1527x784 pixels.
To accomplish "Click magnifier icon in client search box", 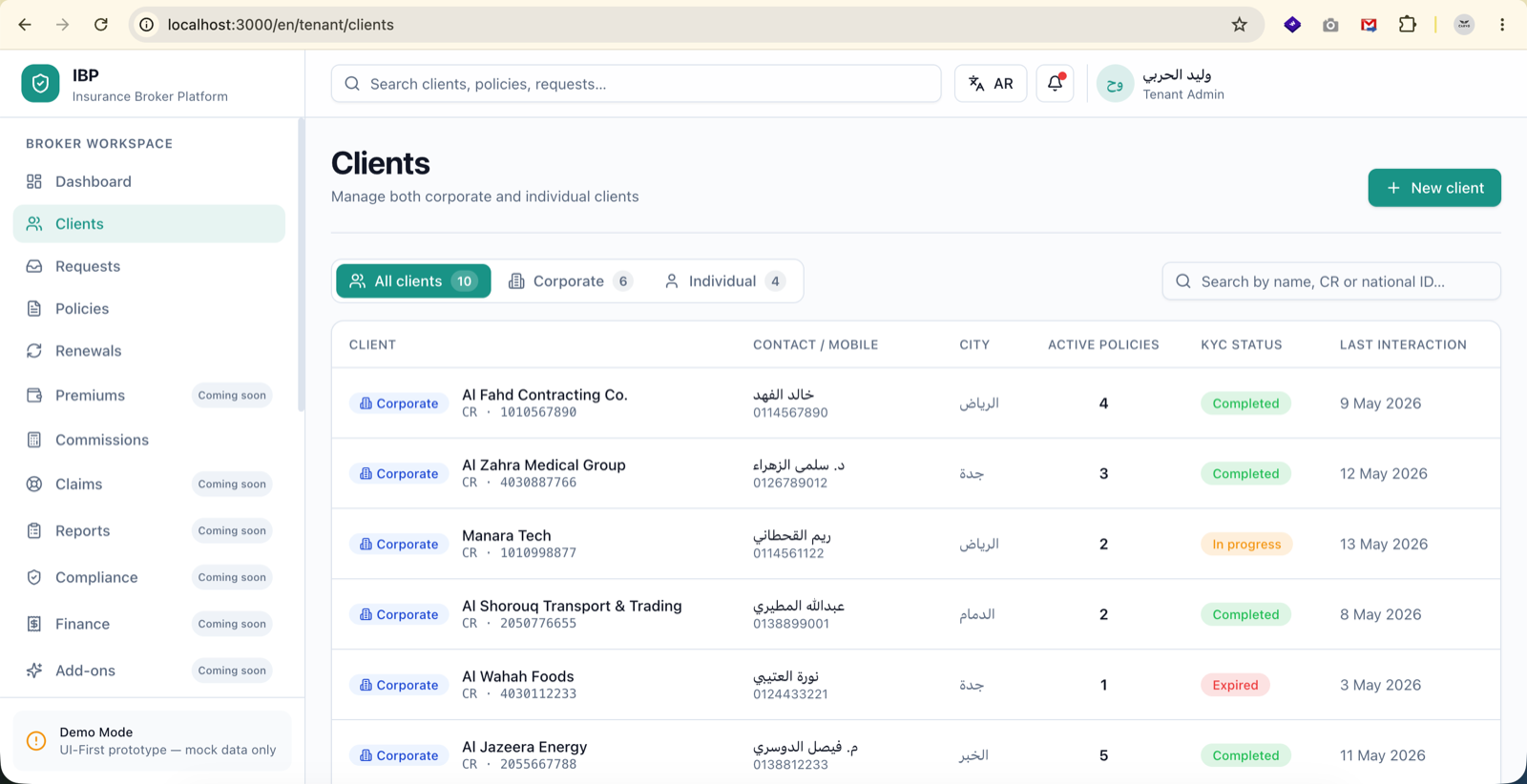I will [1183, 281].
